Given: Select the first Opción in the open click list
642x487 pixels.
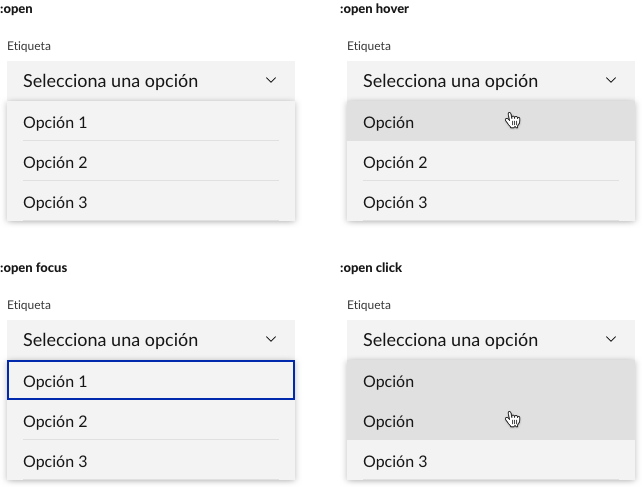Looking at the screenshot, I should click(389, 381).
